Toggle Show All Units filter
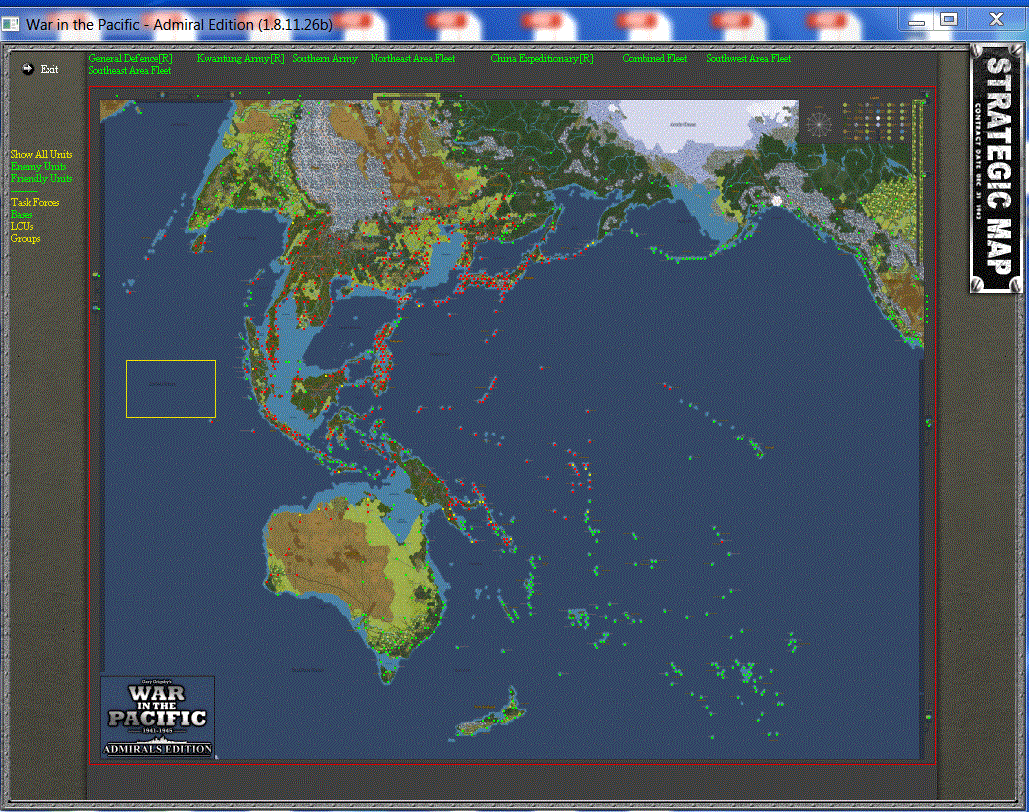 click(41, 154)
